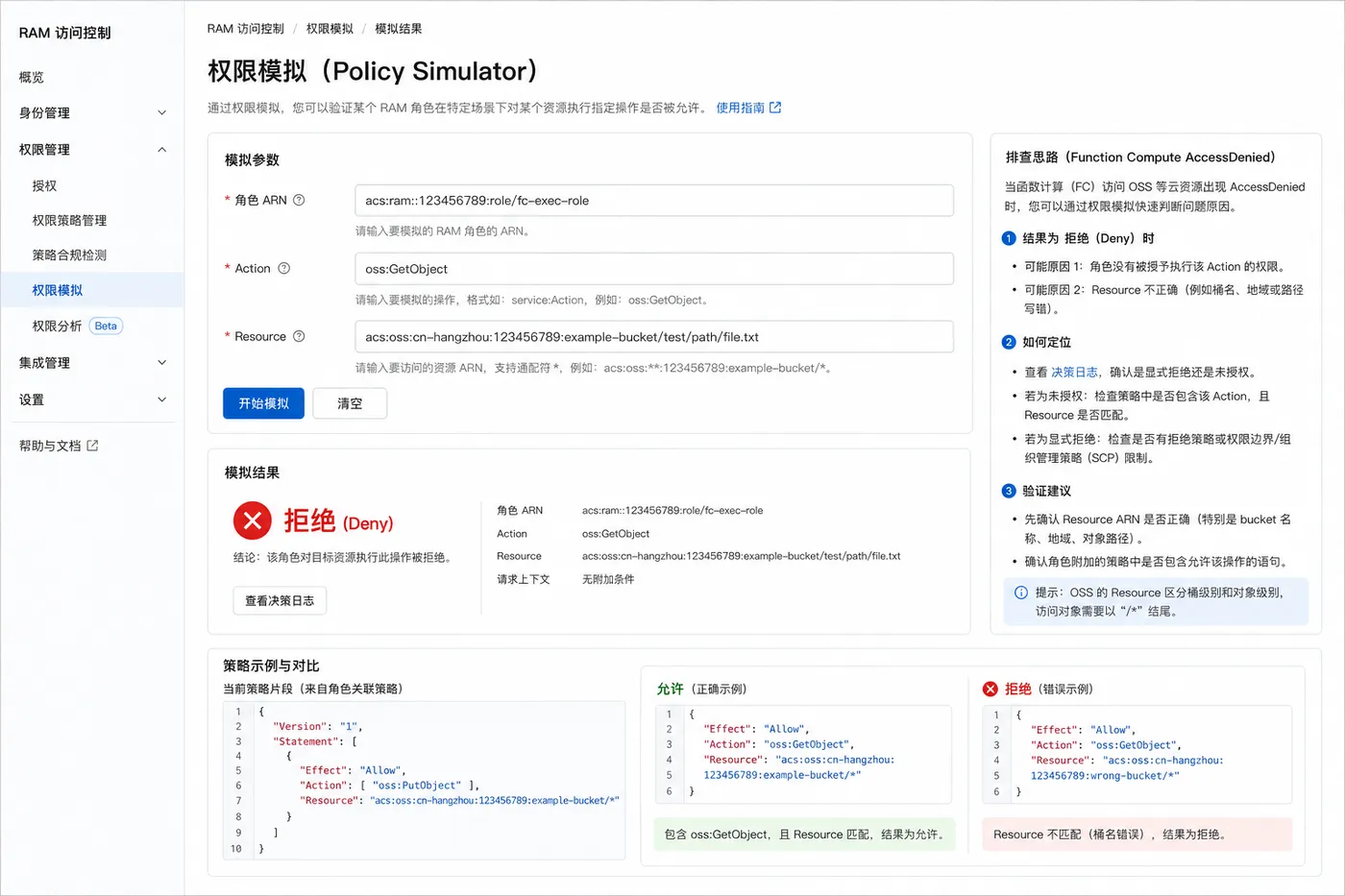Click the 查看决策日志 button

coord(280,600)
